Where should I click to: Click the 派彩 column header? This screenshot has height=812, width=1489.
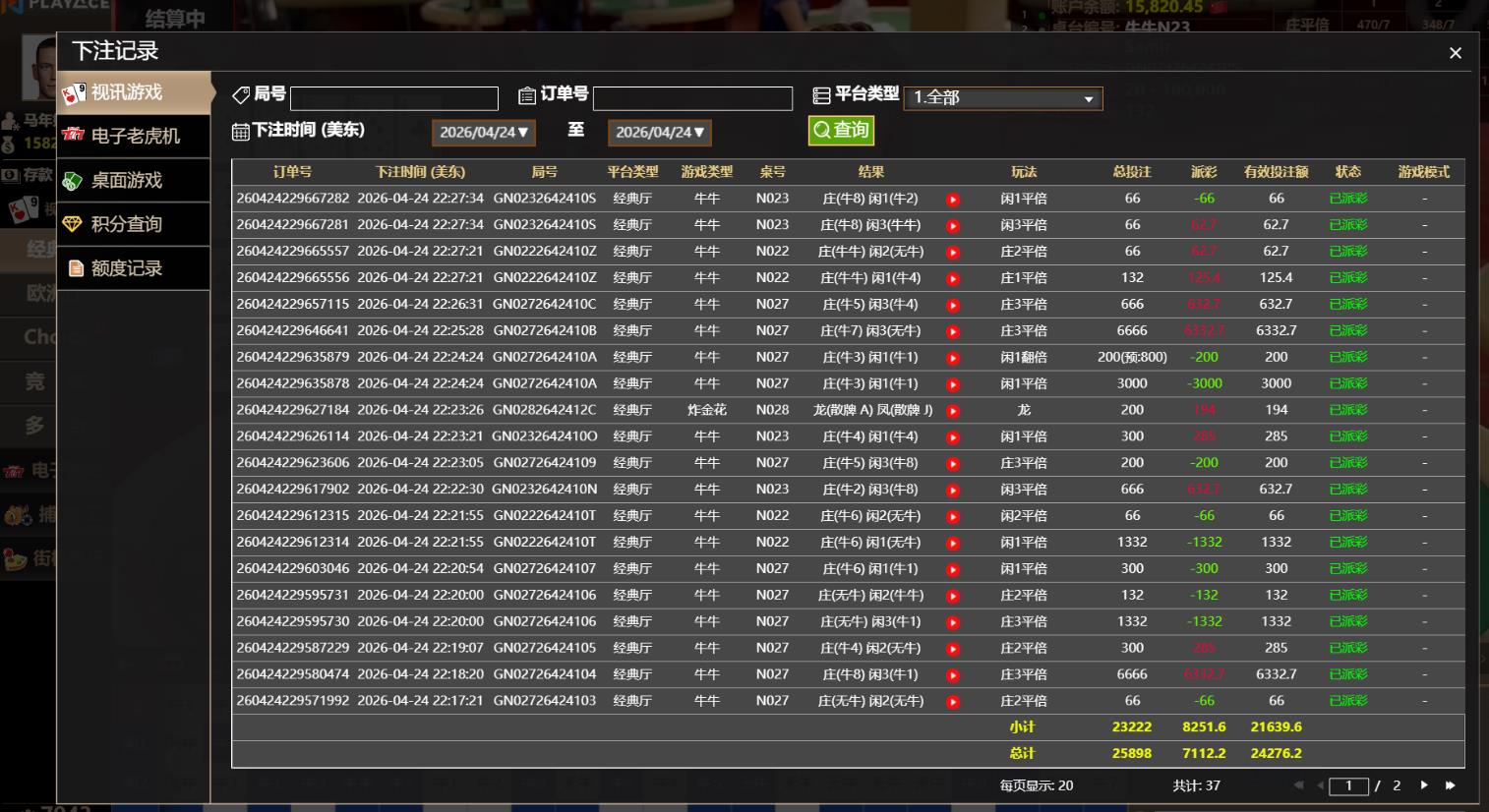point(1204,172)
